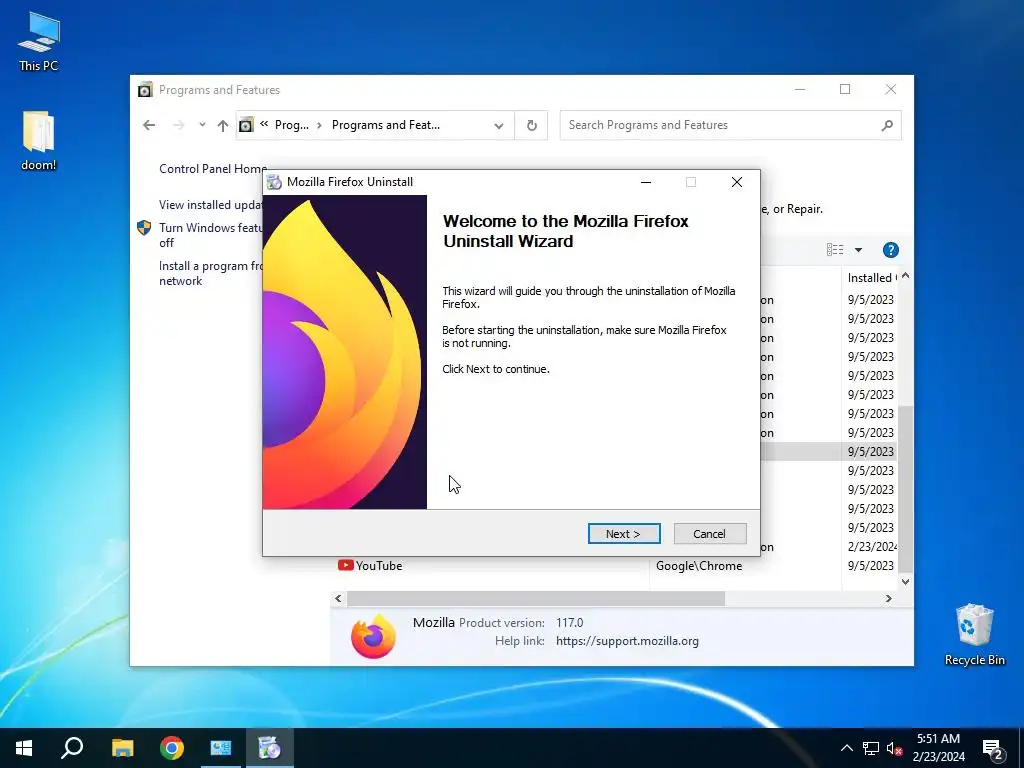Open recent locations dropdown in Programs and Features
1024x768 pixels.
(202, 125)
